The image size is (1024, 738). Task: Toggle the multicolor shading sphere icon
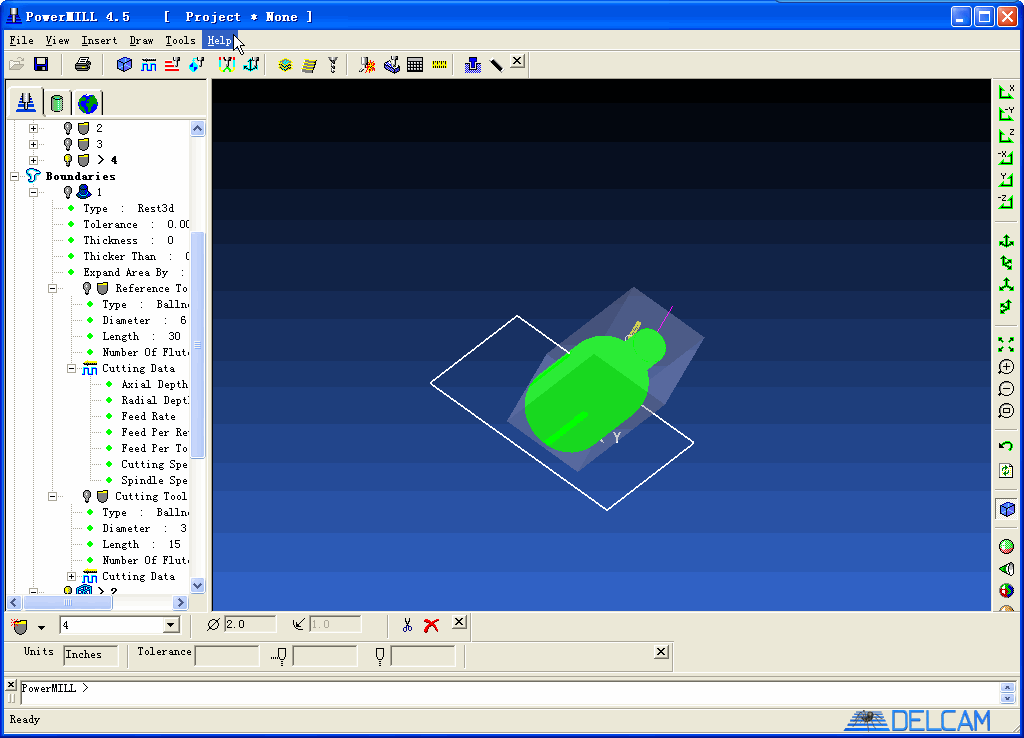(x=1006, y=590)
